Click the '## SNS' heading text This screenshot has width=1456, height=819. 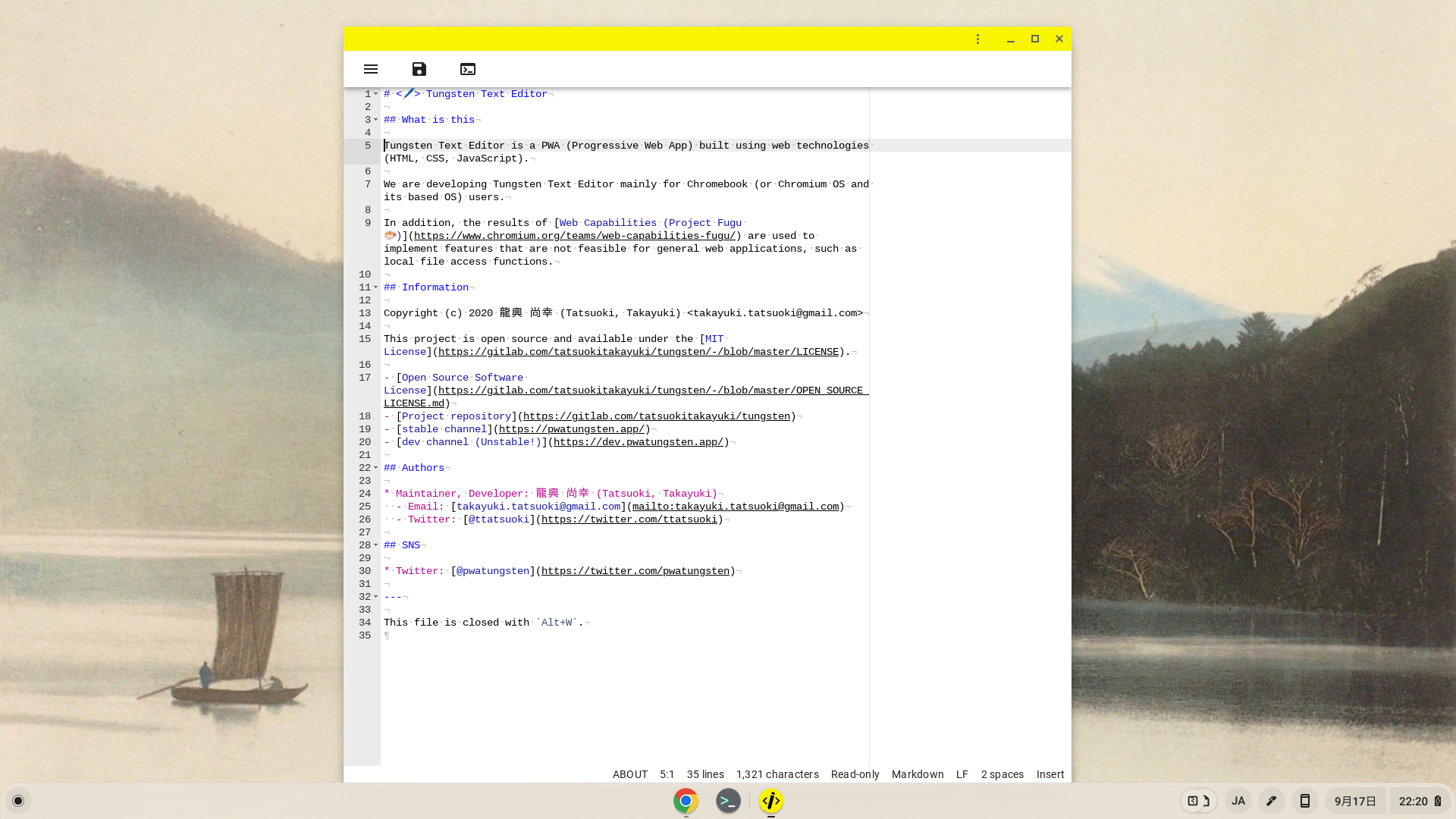pos(402,545)
